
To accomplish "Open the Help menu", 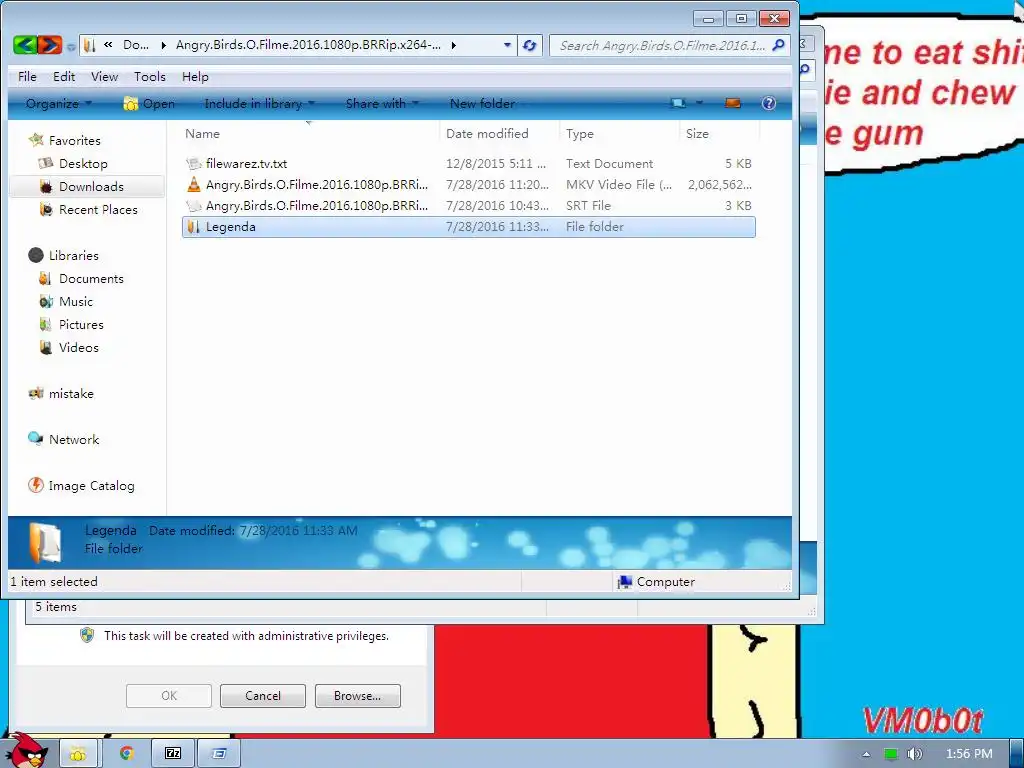I will tap(195, 76).
